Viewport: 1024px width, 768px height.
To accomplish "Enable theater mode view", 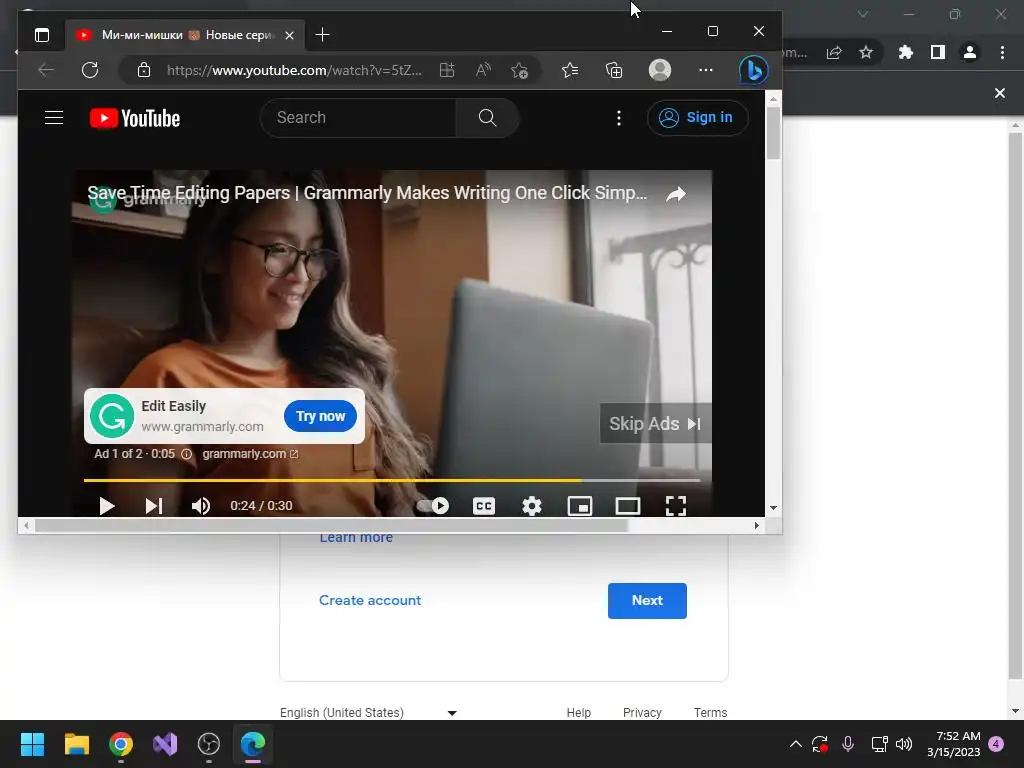I will click(x=628, y=505).
